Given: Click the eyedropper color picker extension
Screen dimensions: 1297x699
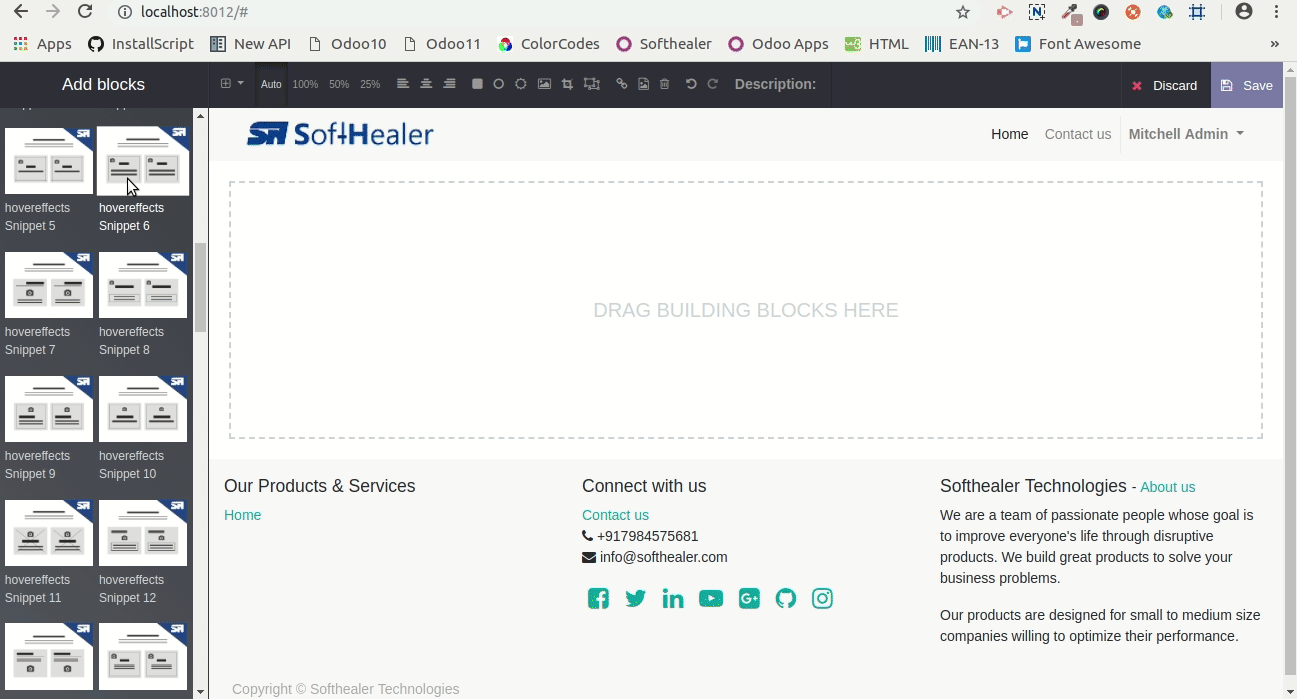Looking at the screenshot, I should coord(1070,12).
